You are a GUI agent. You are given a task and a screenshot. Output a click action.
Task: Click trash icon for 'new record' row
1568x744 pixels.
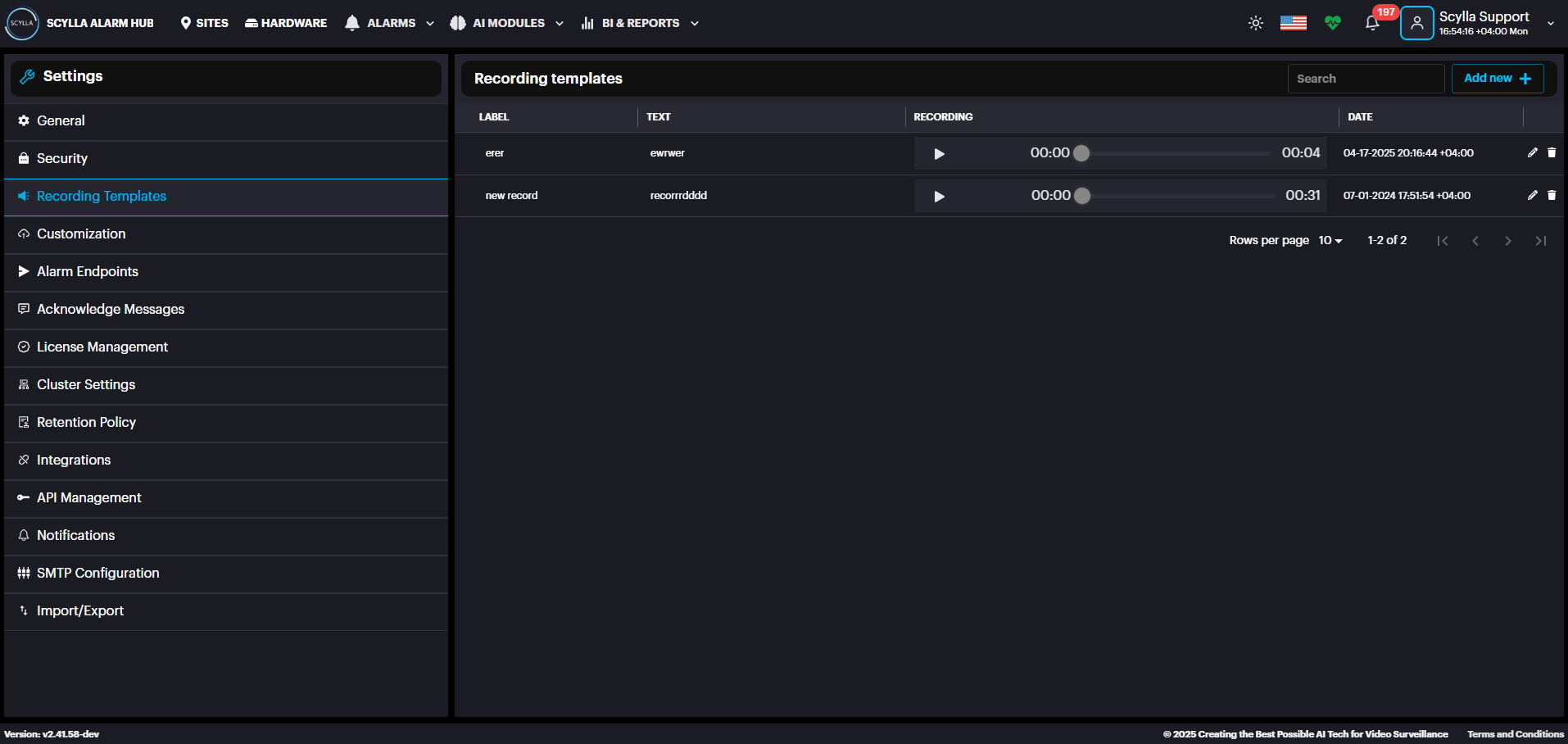tap(1552, 195)
